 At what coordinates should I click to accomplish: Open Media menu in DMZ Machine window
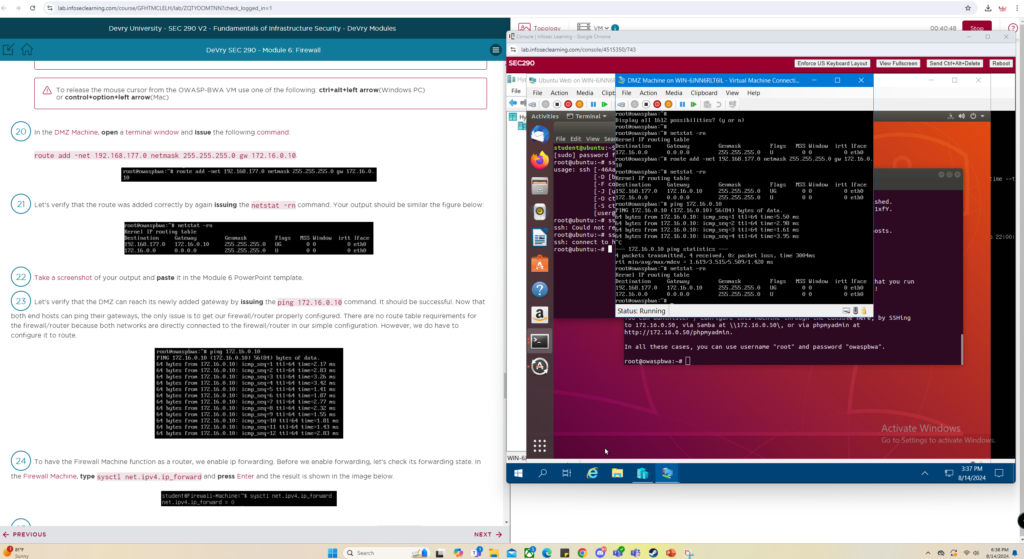(x=675, y=93)
